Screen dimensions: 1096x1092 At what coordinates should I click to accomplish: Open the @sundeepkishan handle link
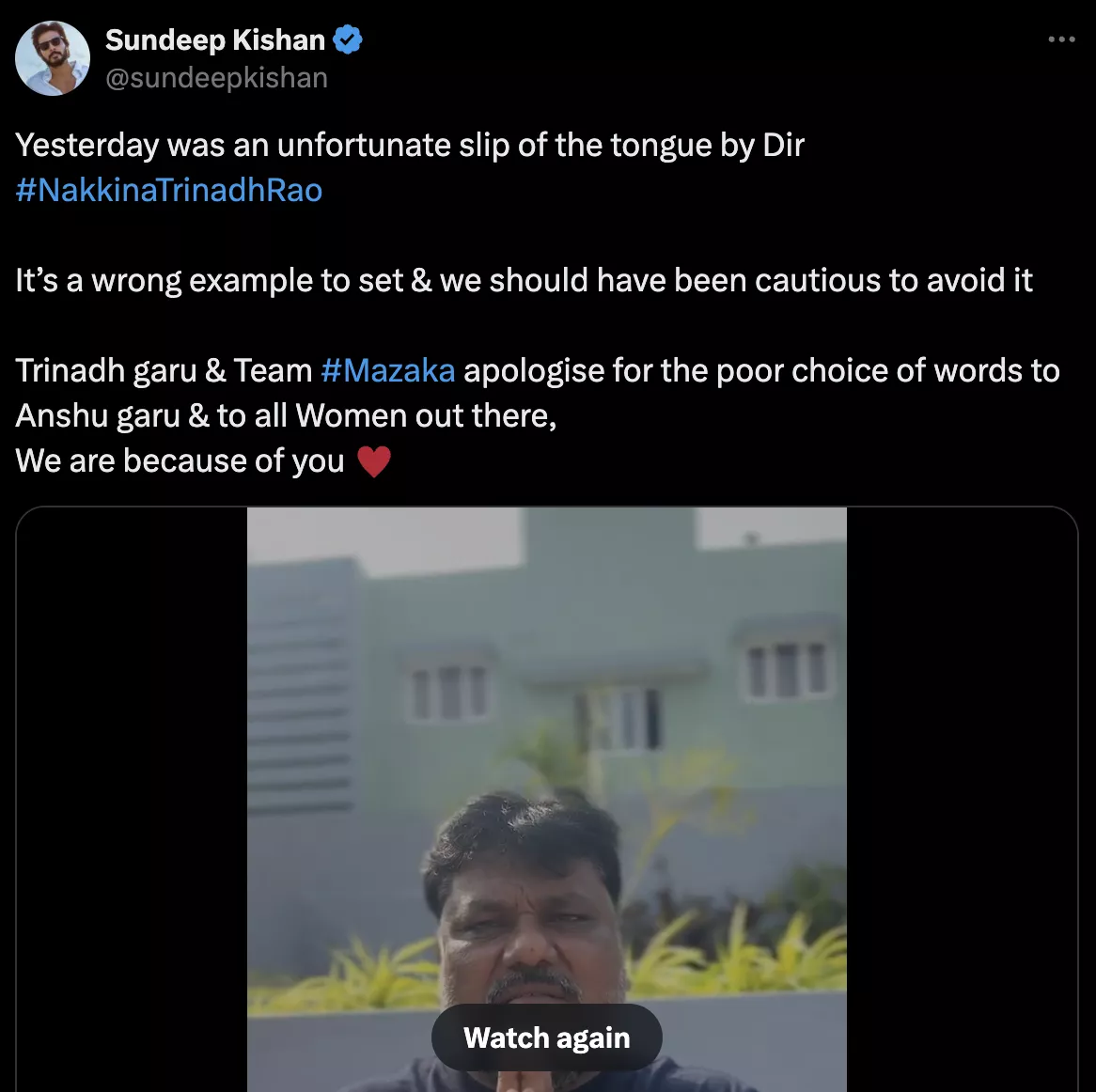(216, 78)
